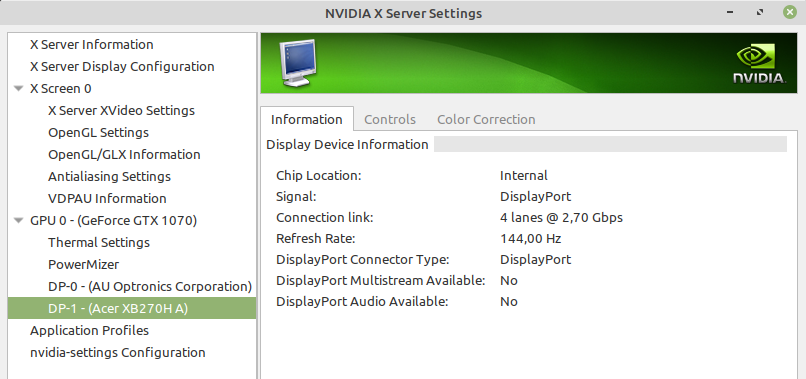Open OpenGL Settings page

click(98, 133)
